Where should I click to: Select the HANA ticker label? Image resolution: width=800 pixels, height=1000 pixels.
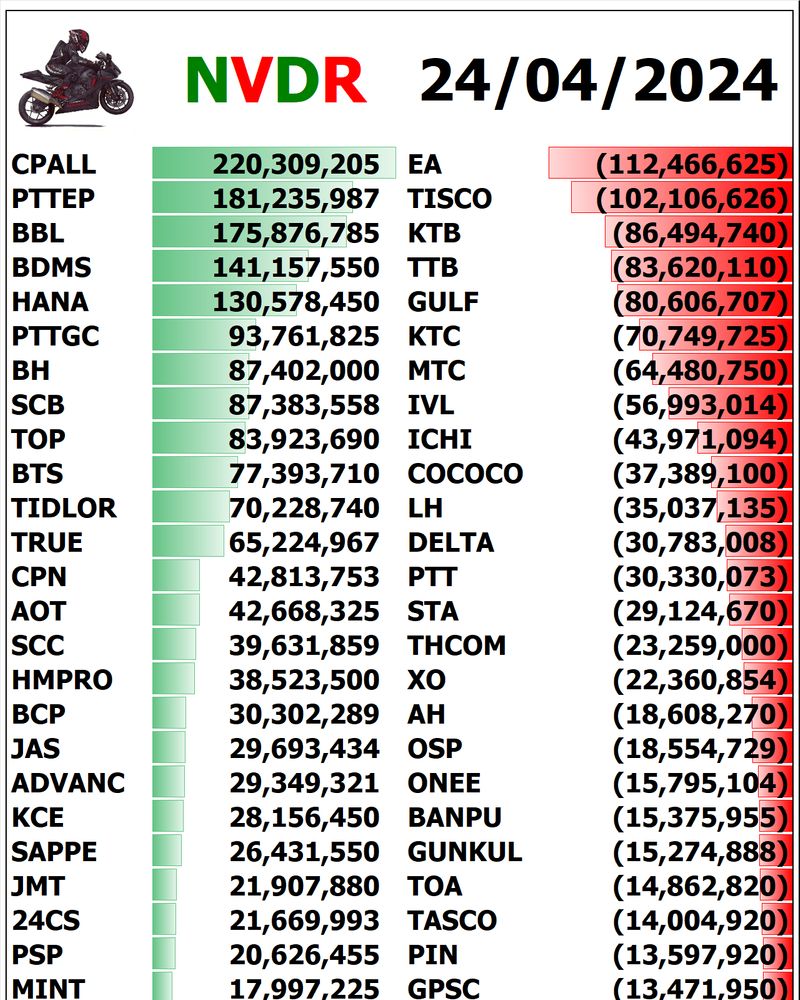[x=50, y=302]
